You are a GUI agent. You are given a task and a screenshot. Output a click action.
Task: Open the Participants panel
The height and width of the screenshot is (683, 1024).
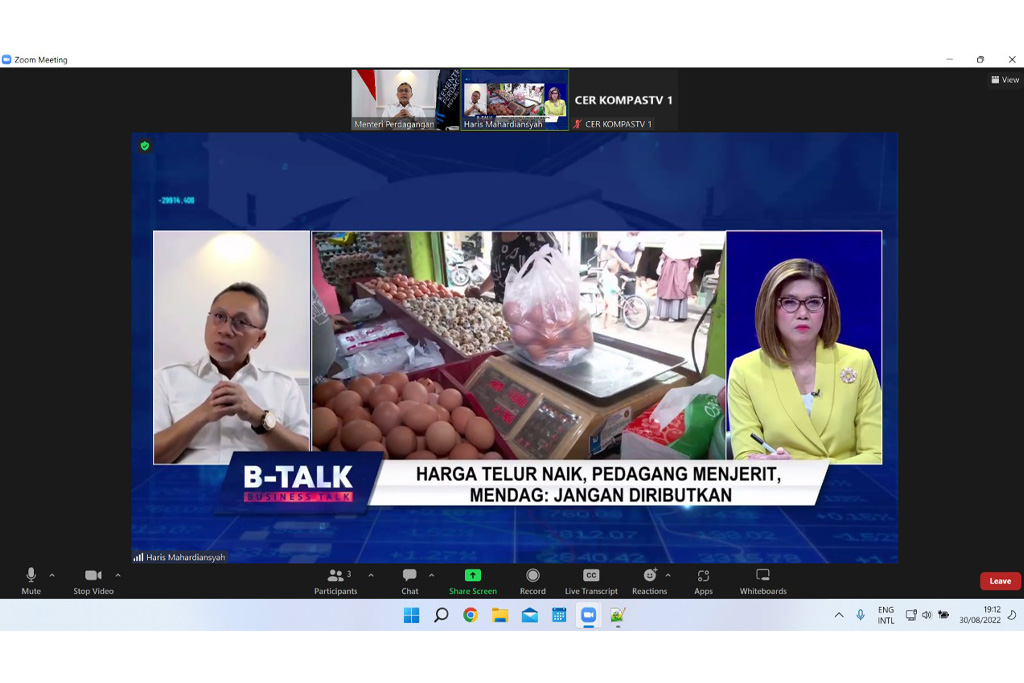335,579
